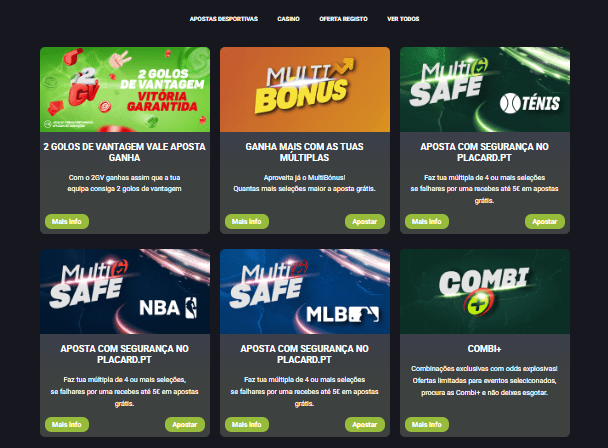Screen dimensions: 608x448
Task: Click Apostar on the MultiBonus card
Action: (x=364, y=221)
